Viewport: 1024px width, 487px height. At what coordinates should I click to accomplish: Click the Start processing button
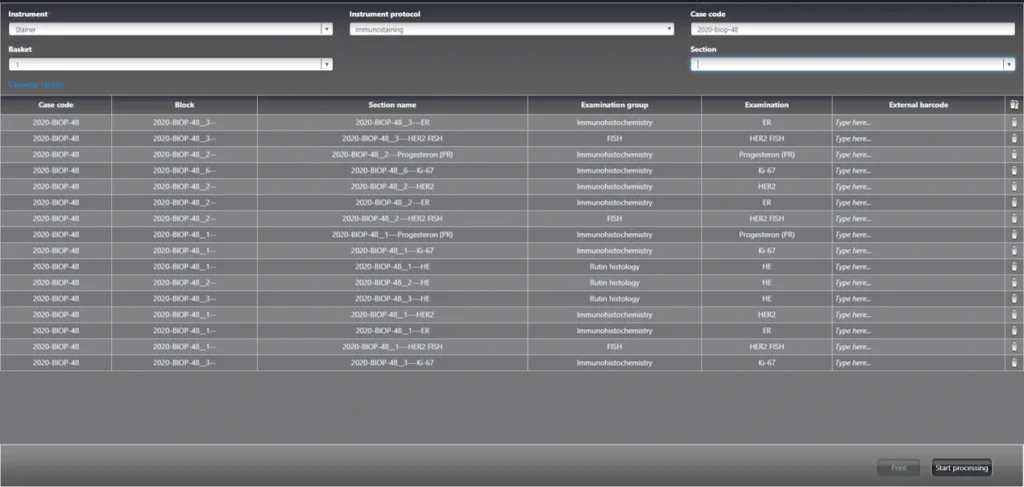tap(961, 468)
